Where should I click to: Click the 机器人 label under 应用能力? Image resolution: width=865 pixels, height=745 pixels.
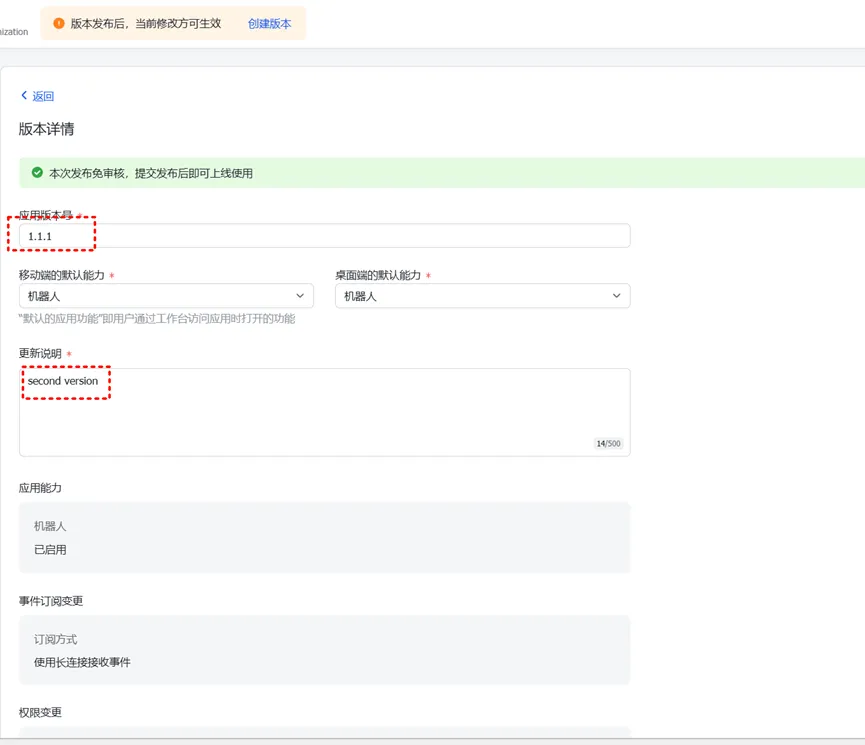pos(50,526)
